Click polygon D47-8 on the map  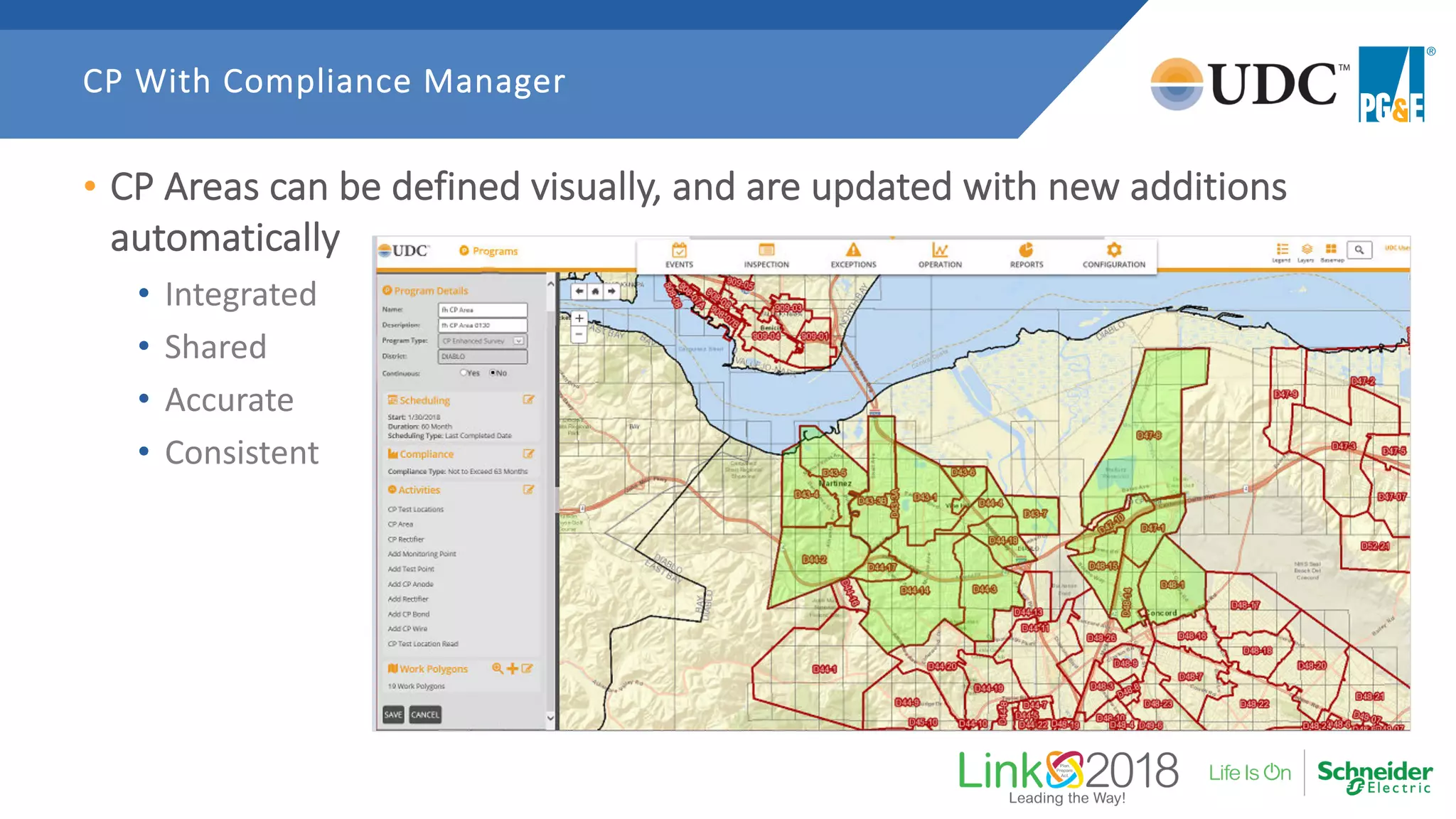click(x=1148, y=435)
